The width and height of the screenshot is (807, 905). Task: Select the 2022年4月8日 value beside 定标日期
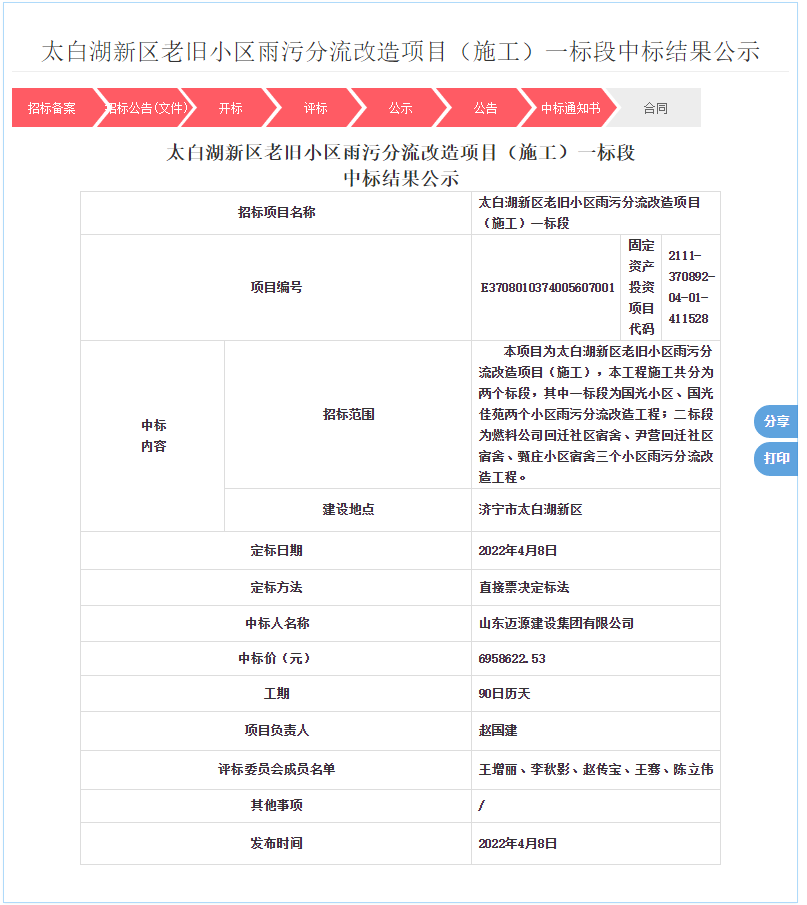pos(518,551)
